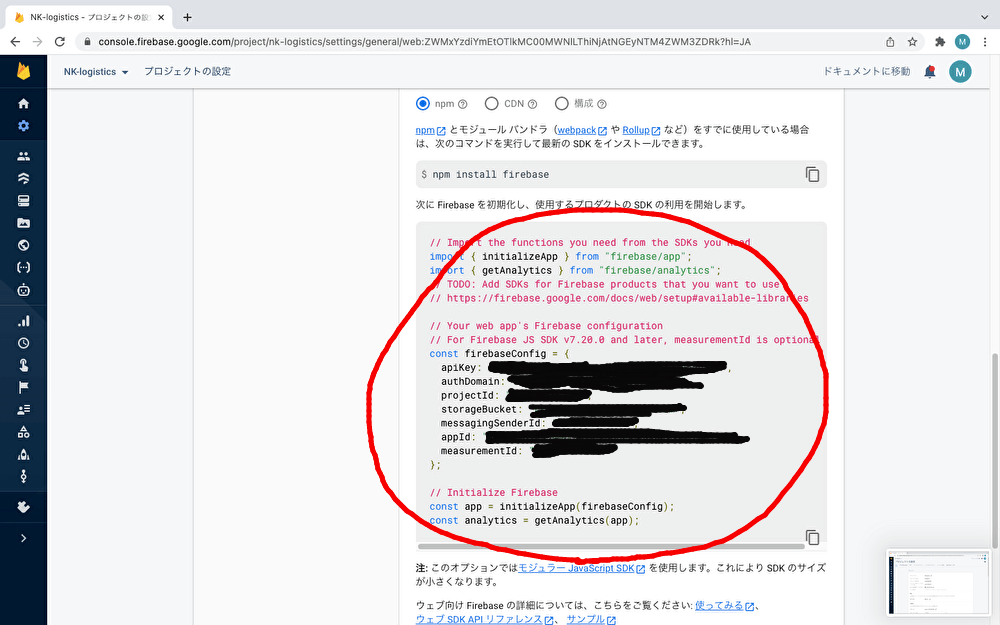This screenshot has height=625, width=1000.
Task: Show help tooltip for 構成 option
Action: (x=602, y=104)
